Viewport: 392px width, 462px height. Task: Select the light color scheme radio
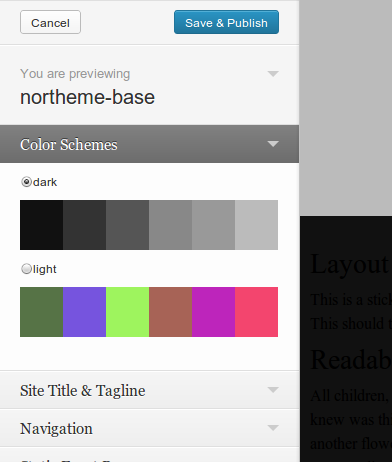[26, 269]
